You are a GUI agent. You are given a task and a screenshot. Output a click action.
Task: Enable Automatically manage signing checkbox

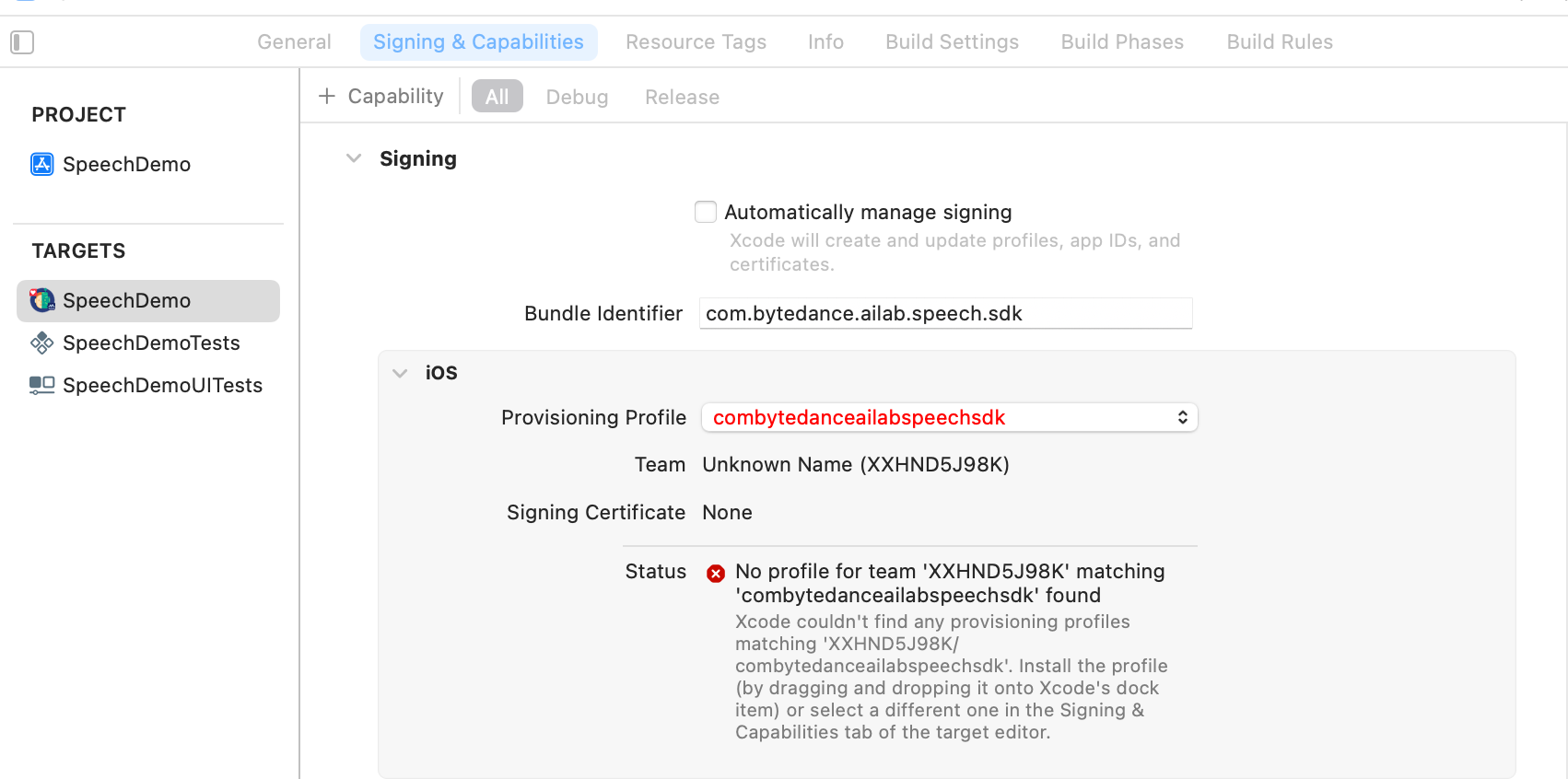coord(706,212)
